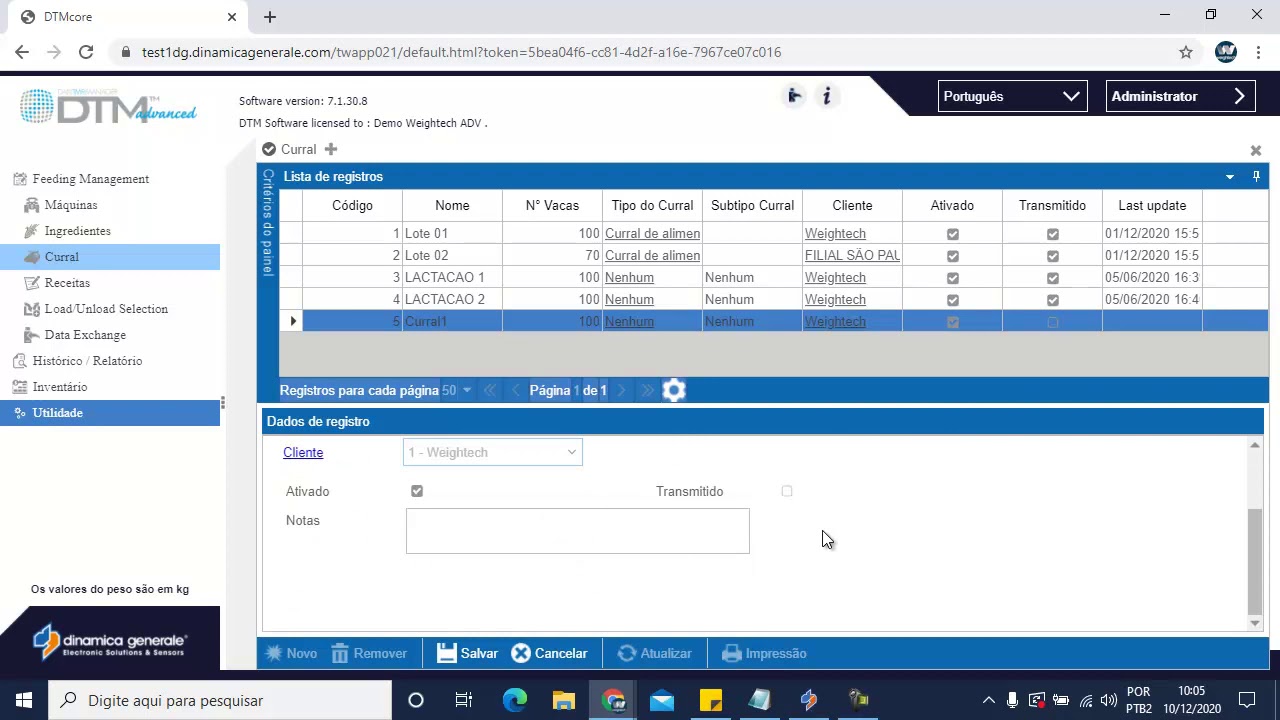Open Microsoft Edge from taskbar

[514, 700]
